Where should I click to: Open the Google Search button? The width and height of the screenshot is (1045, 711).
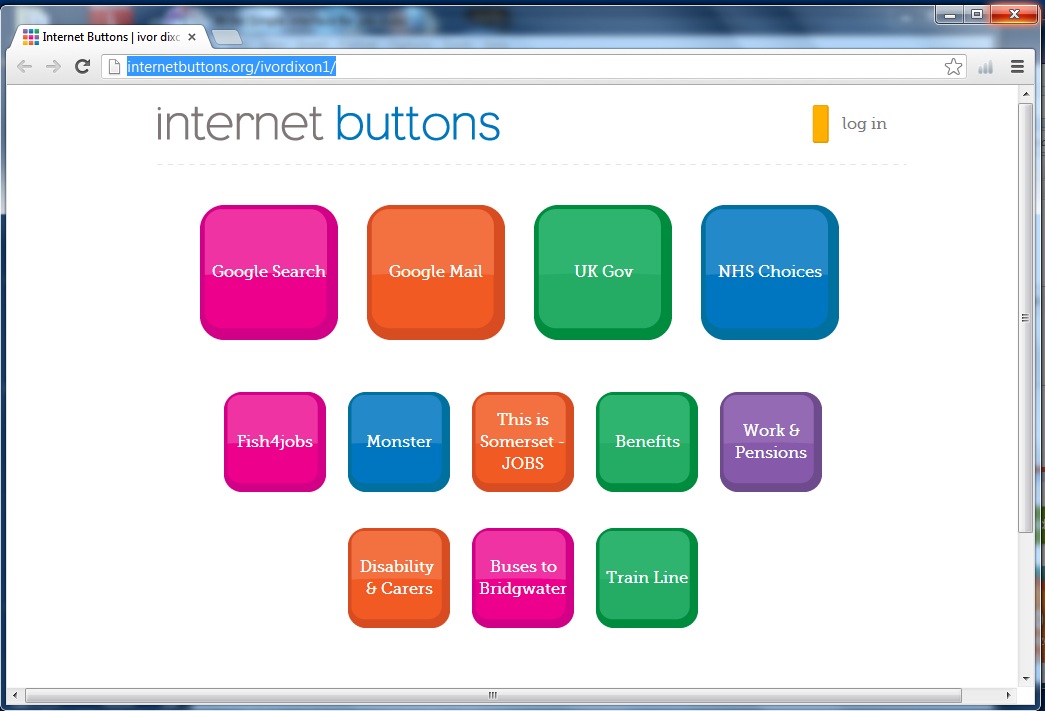point(269,272)
